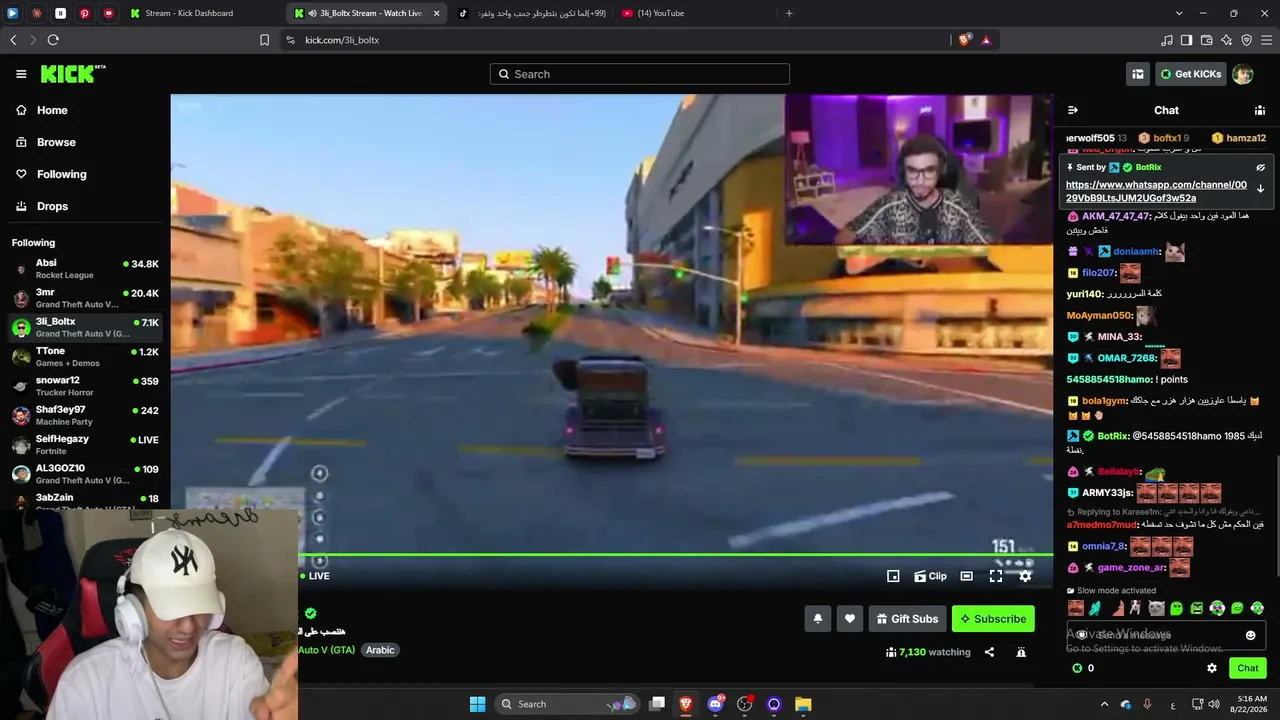Image resolution: width=1280 pixels, height=720 pixels.
Task: Follow the channel with heart button
Action: click(850, 619)
